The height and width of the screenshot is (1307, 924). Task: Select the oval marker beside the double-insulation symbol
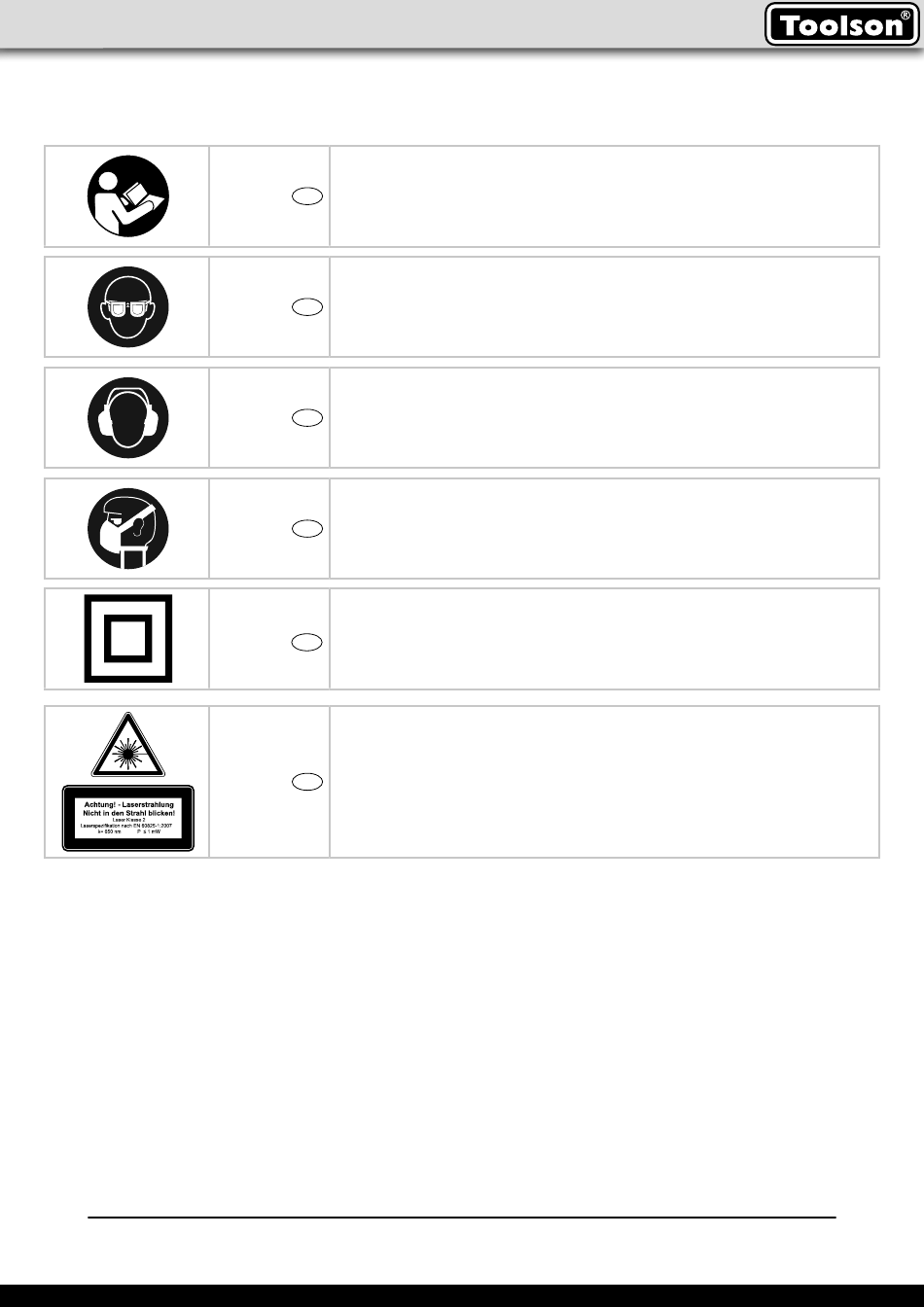[306, 642]
